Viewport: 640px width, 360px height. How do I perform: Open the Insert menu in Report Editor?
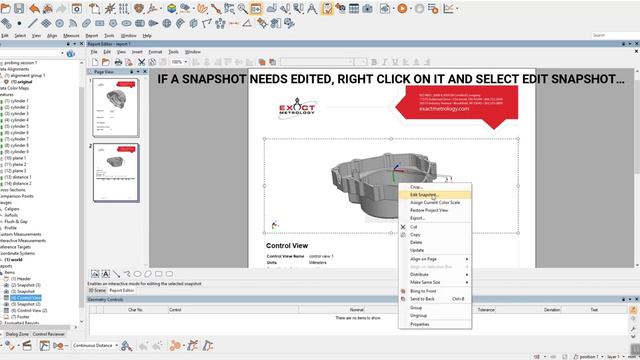[x=137, y=52]
